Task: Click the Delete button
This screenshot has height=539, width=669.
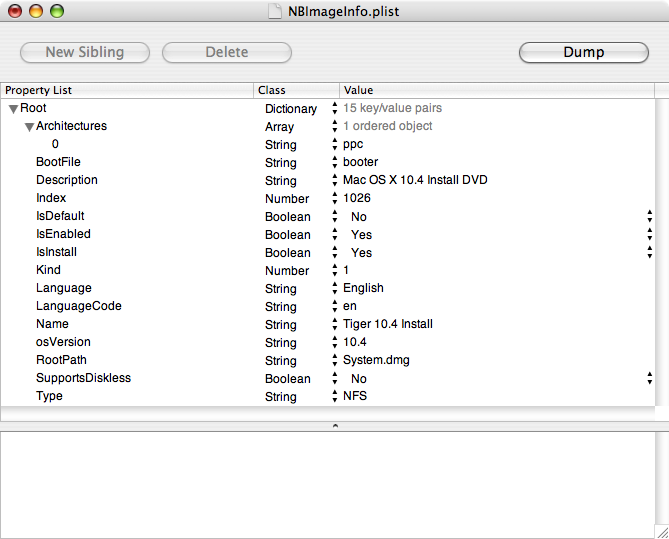Action: (227, 52)
